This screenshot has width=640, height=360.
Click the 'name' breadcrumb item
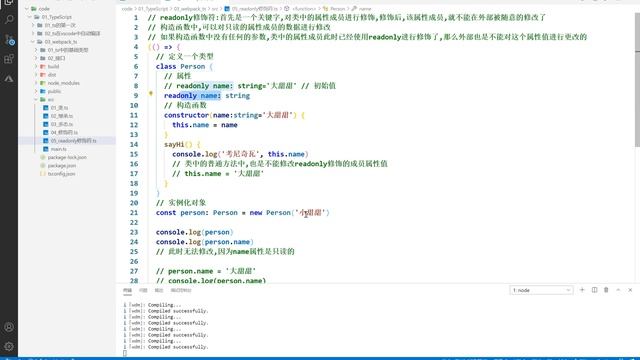(365, 9)
